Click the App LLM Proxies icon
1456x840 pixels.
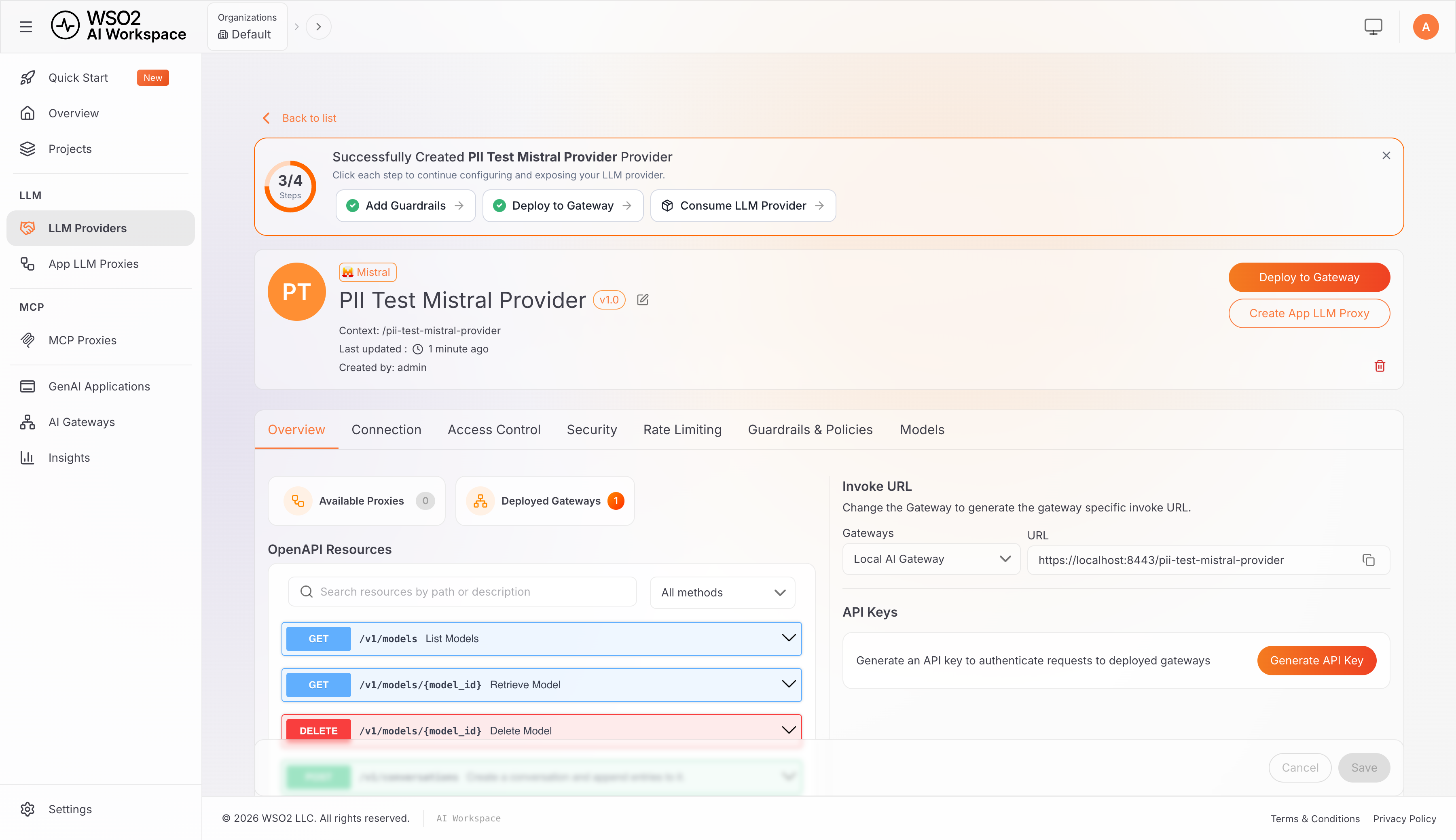(28, 264)
